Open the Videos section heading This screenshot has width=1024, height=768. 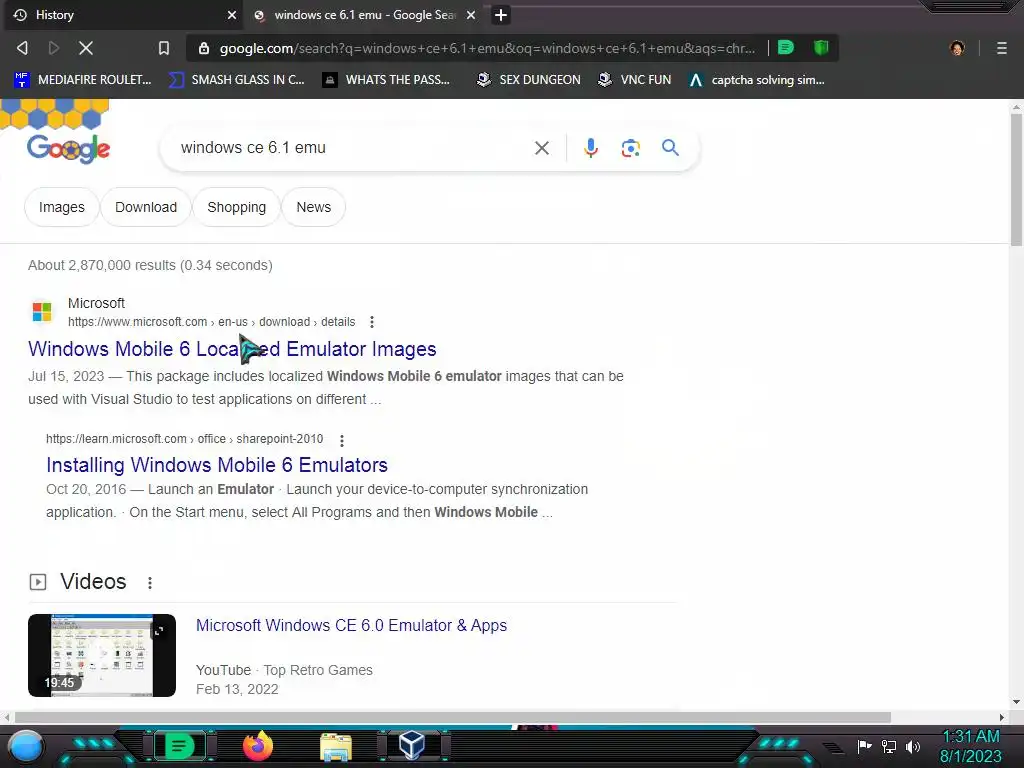pyautogui.click(x=93, y=581)
